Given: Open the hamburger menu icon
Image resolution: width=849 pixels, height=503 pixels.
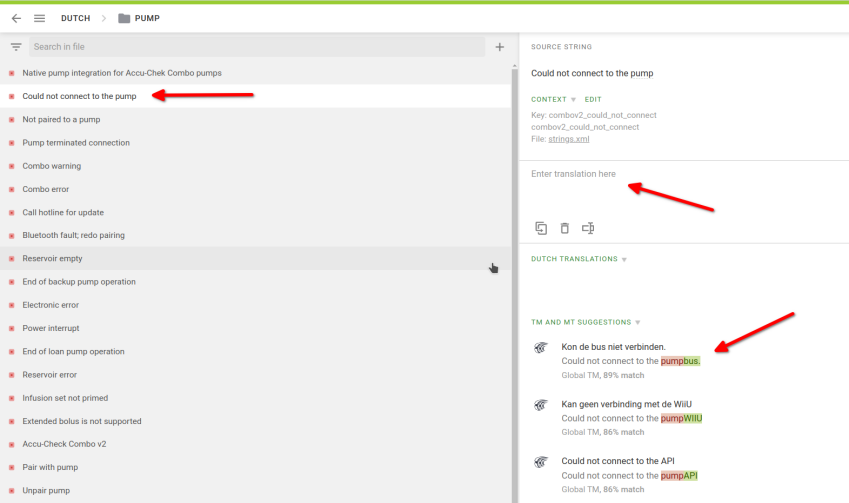Looking at the screenshot, I should click(x=40, y=18).
